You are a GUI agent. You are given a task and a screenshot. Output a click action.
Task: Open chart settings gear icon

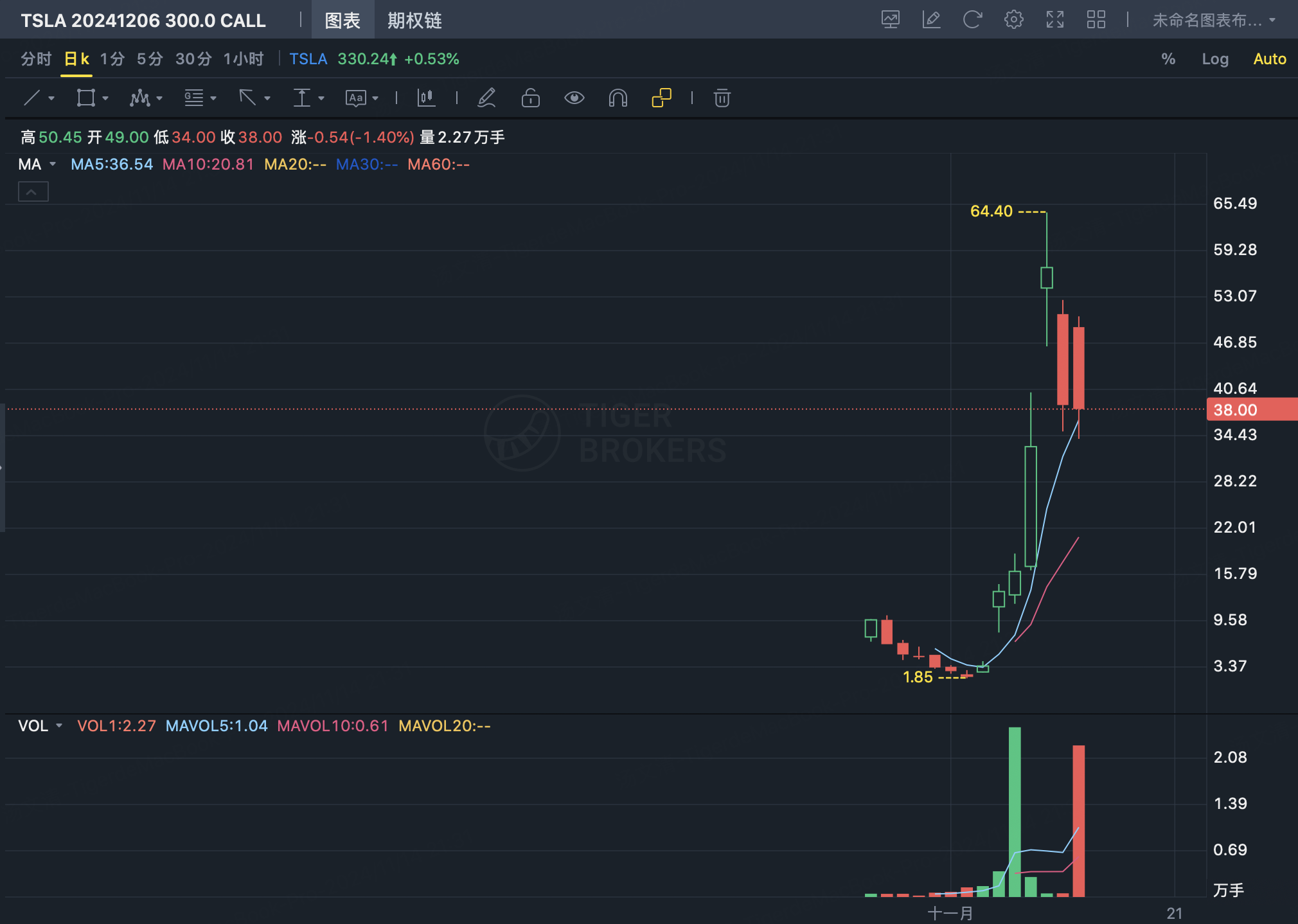[x=1013, y=20]
